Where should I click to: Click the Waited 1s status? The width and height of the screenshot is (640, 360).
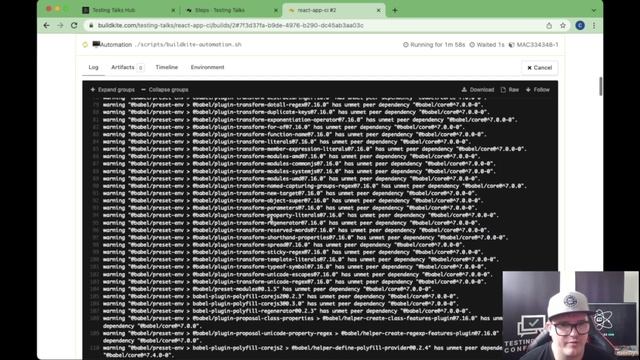tap(487, 44)
